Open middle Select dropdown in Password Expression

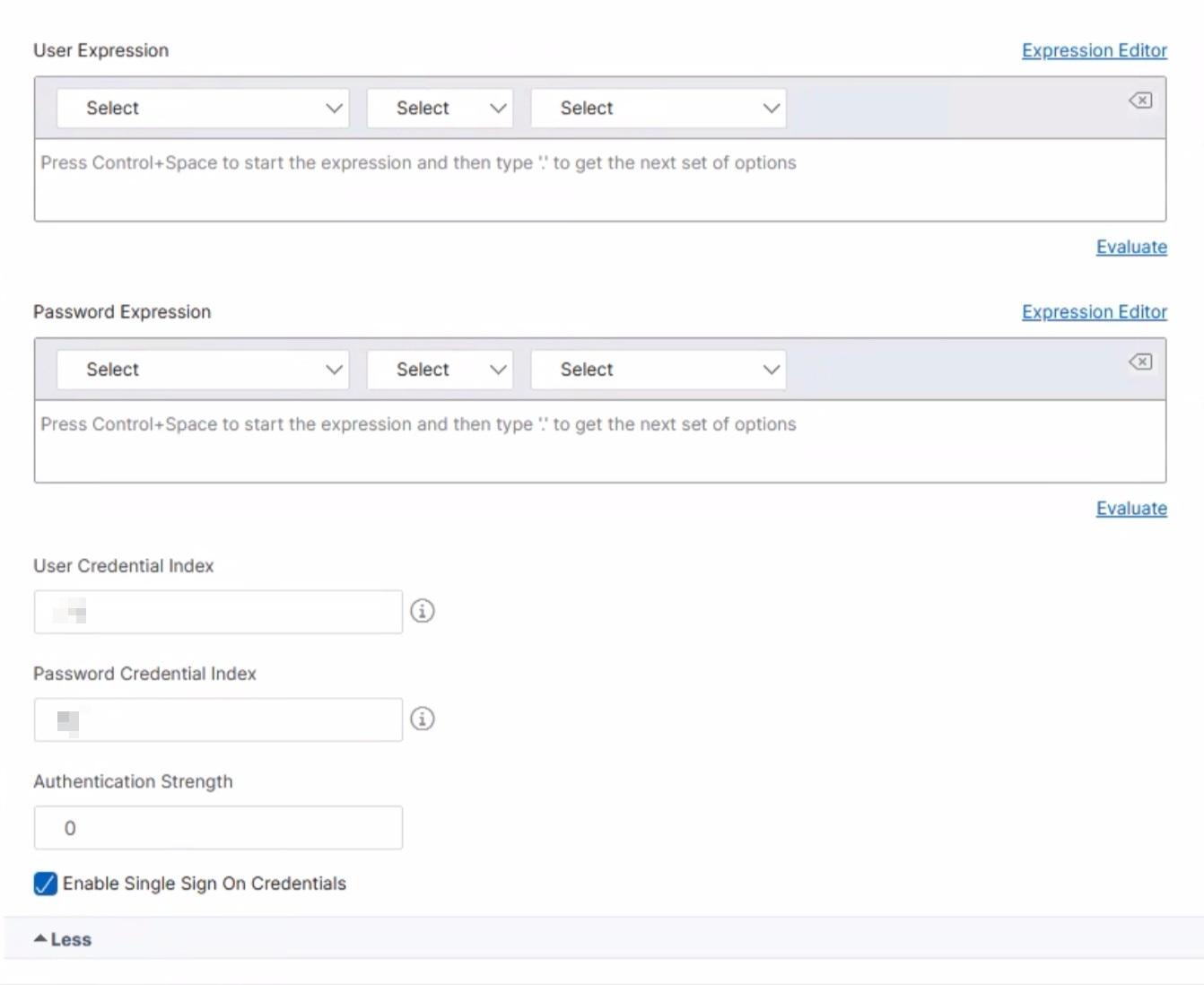click(x=440, y=370)
